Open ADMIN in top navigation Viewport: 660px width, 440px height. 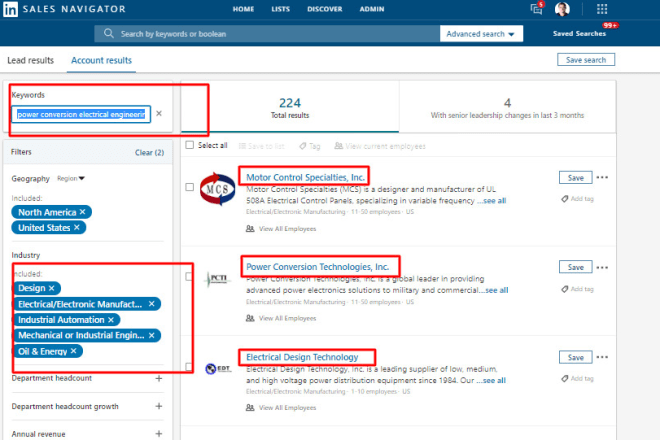click(372, 9)
